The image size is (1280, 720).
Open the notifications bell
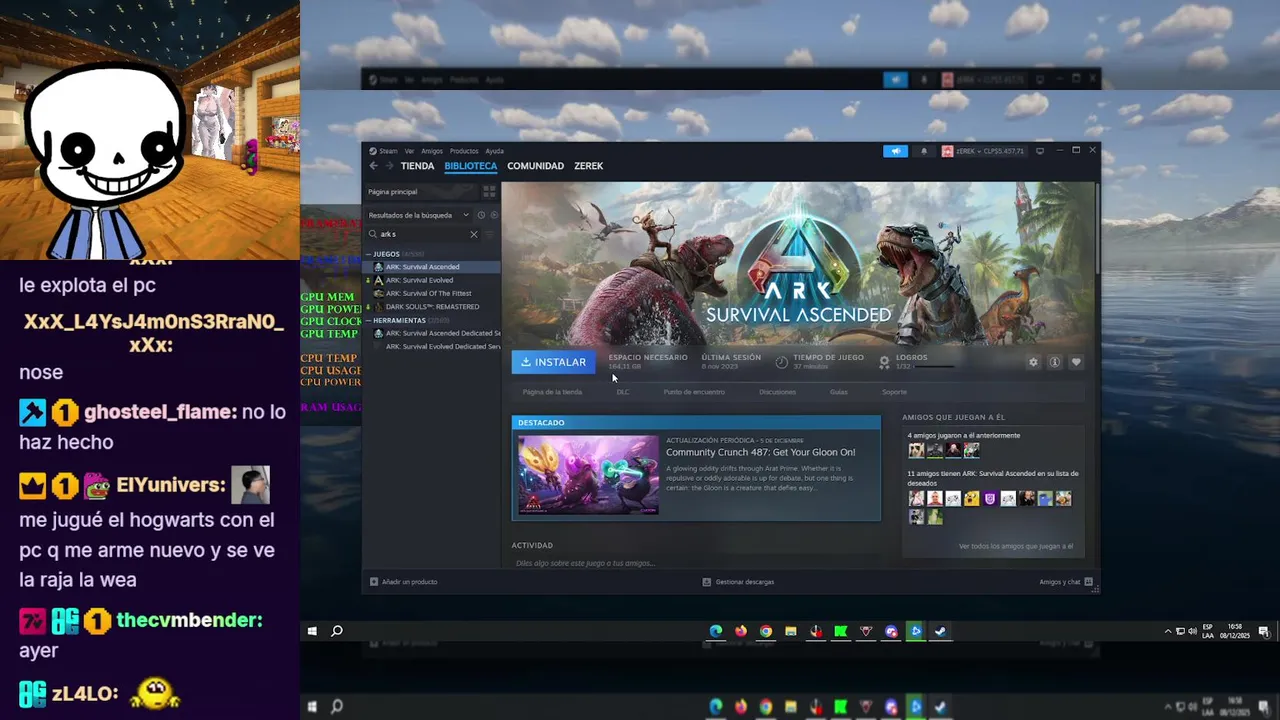[924, 151]
